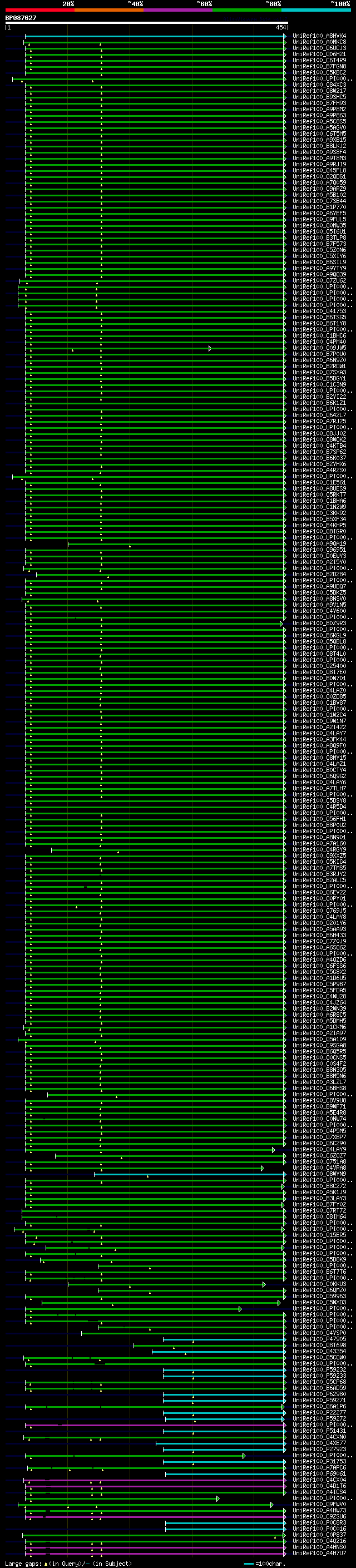Click hit label UniRef100_A4HNS0

(x=319, y=1547)
